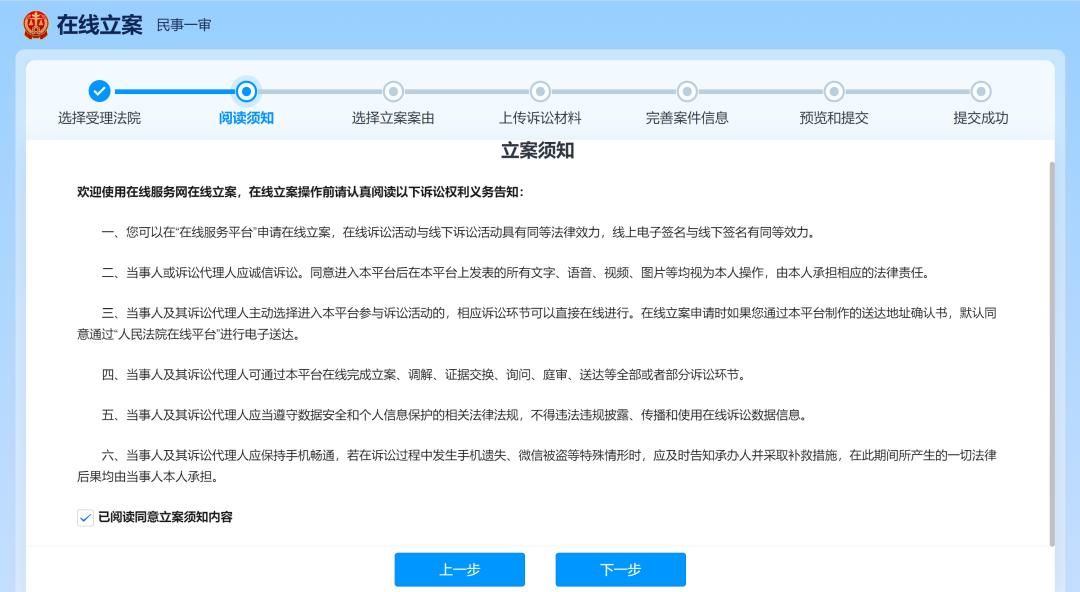Image resolution: width=1080 pixels, height=592 pixels.
Task: Click the 已阅读同意立案须知内容 label text
Action: pyautogui.click(x=165, y=518)
